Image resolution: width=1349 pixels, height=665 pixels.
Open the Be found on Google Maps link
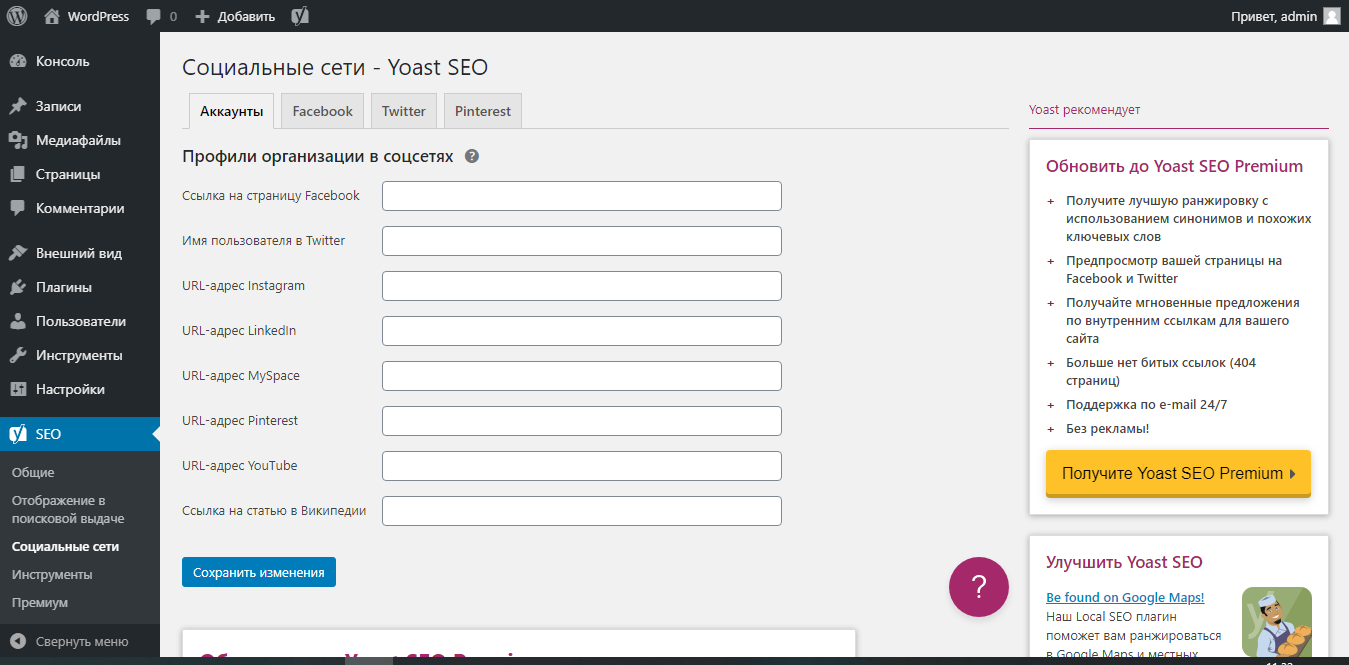(1124, 597)
